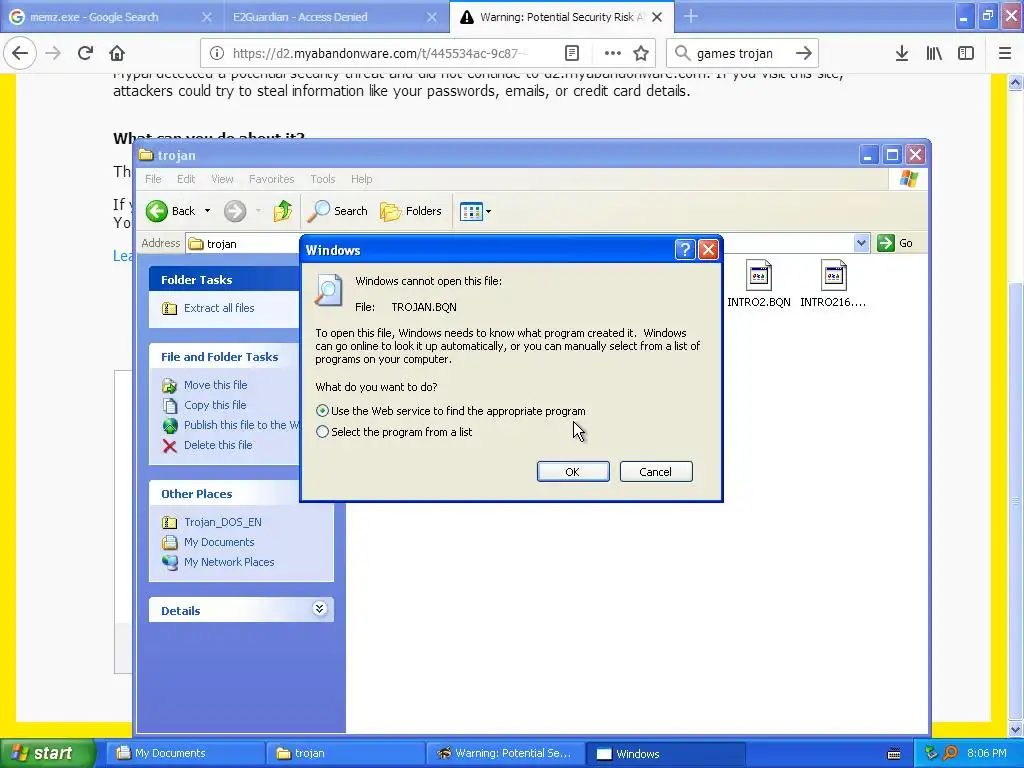Close the Windows cannot open dialog
The width and height of the screenshot is (1024, 768).
tap(709, 249)
